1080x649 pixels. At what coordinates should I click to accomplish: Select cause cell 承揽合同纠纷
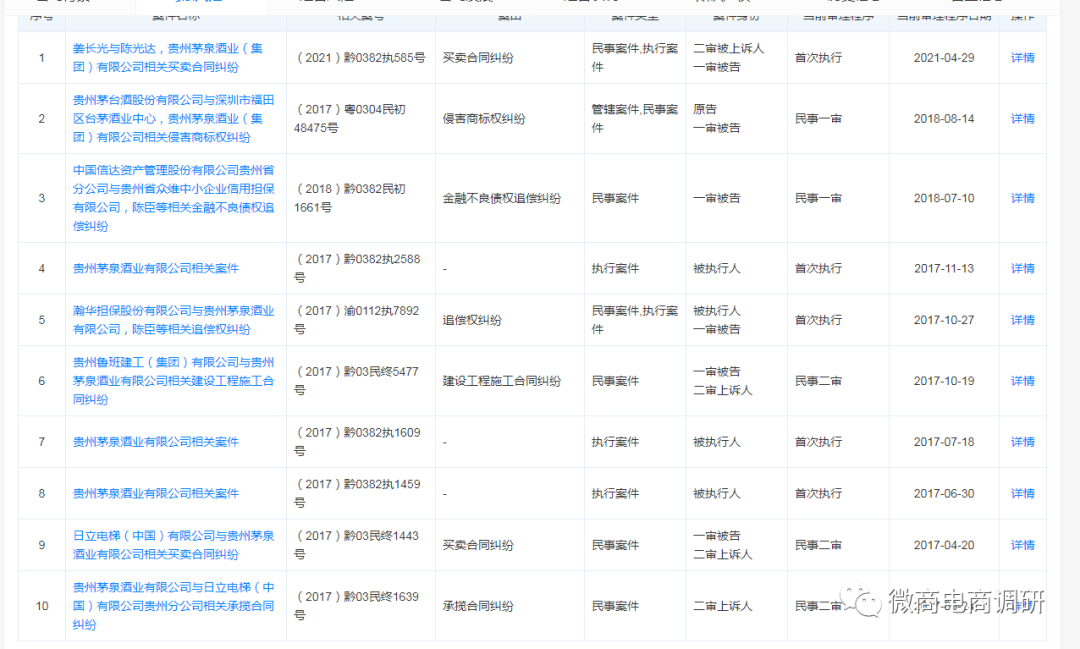coord(478,606)
